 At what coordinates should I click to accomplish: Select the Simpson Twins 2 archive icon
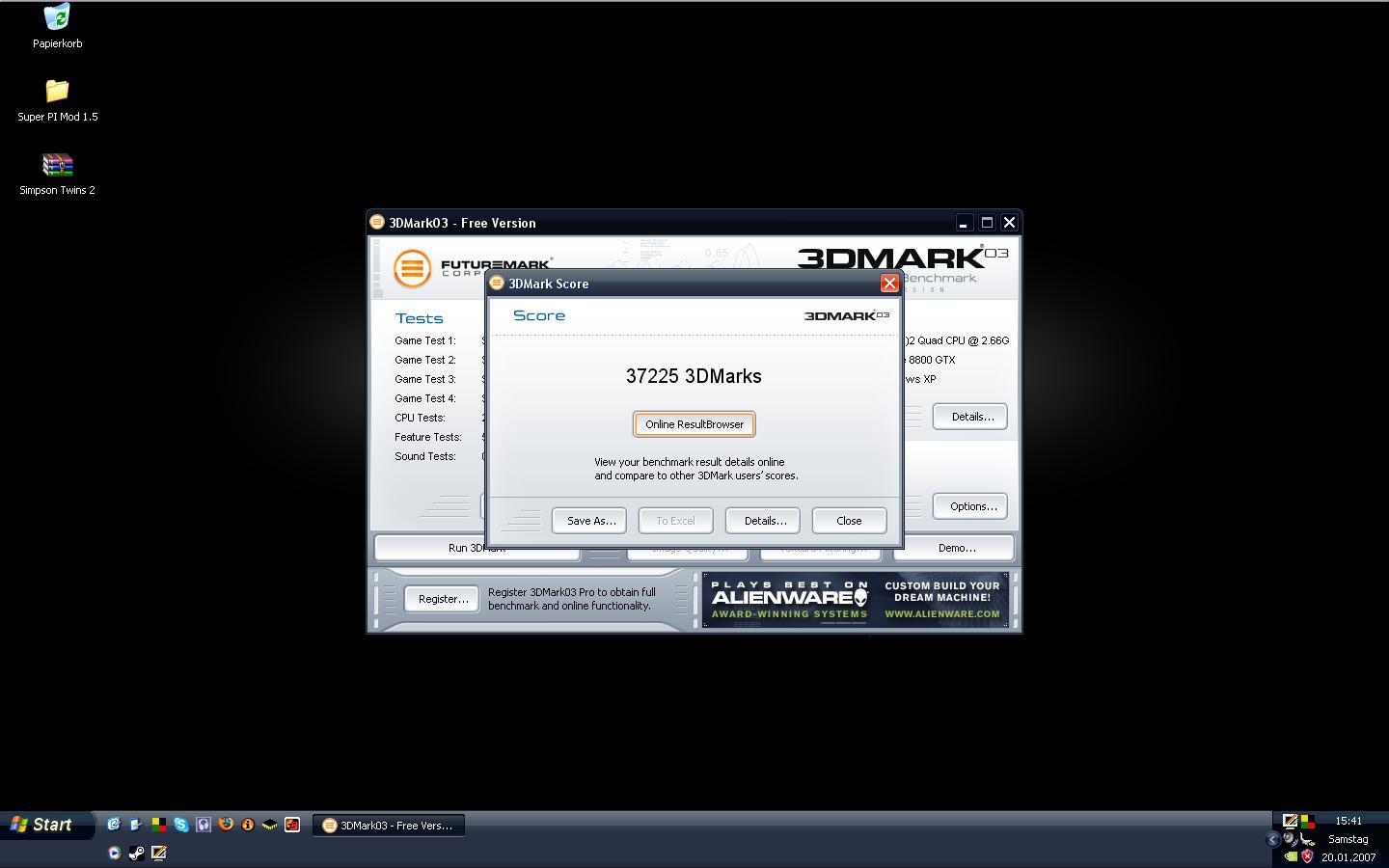click(57, 165)
